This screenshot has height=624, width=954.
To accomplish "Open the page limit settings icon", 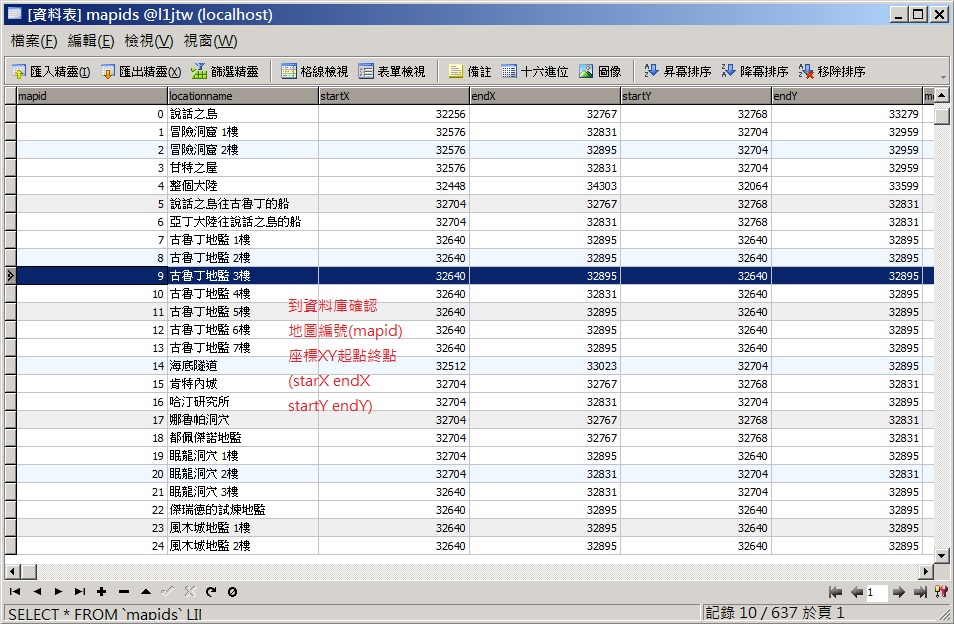I will 941,592.
